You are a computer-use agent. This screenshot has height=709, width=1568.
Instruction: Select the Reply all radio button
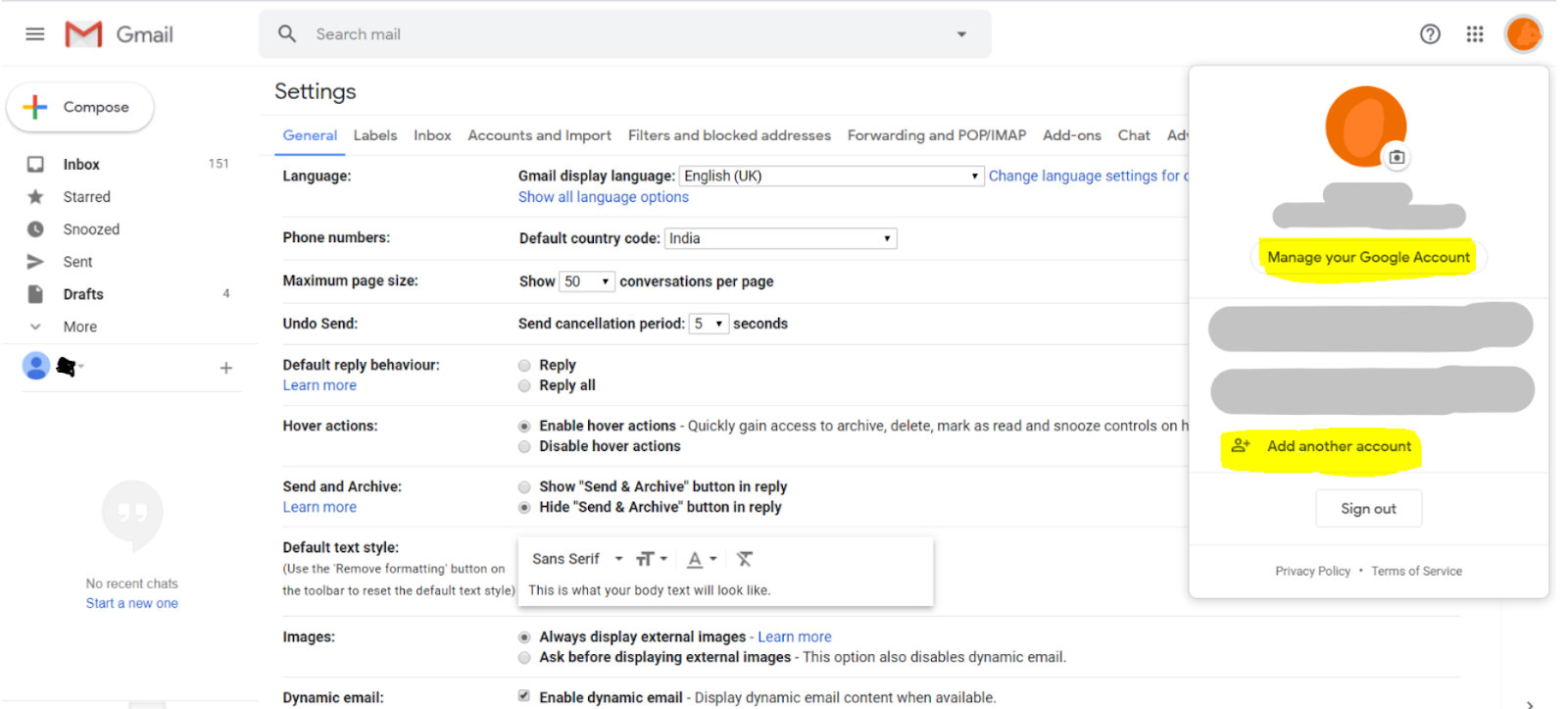(x=524, y=386)
